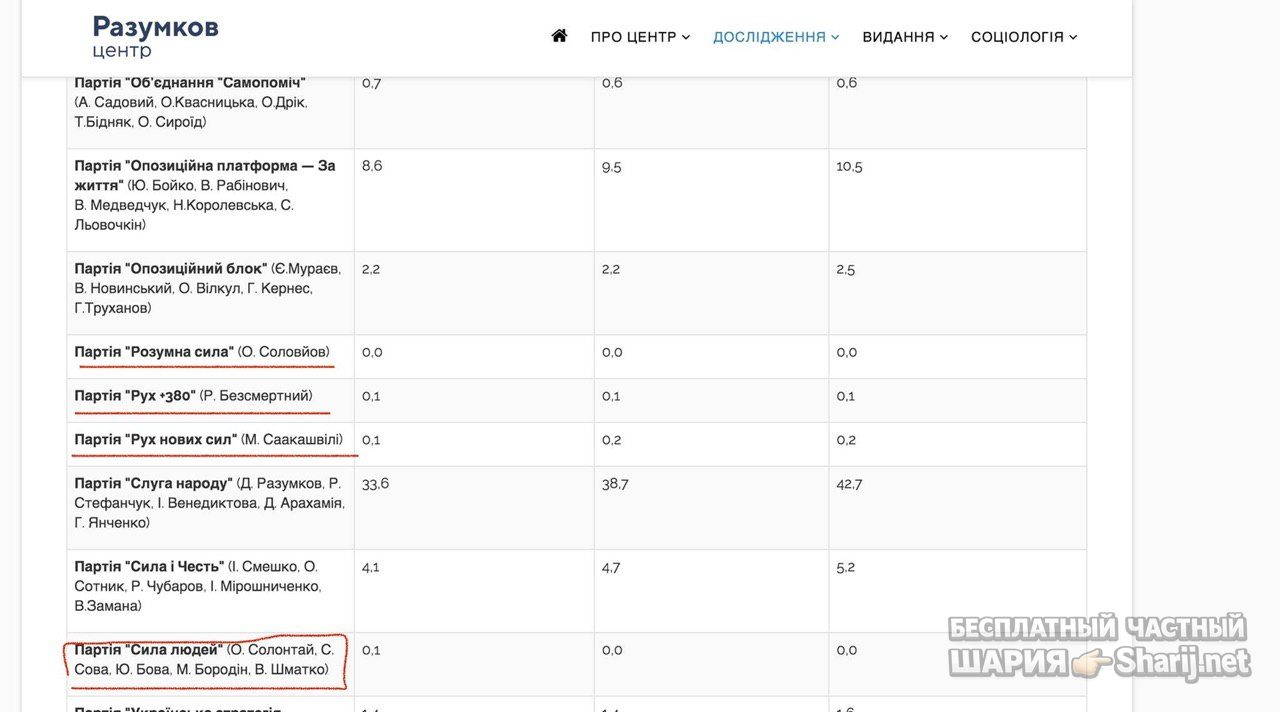Click the value 38,7 for Слуга народу
The width and height of the screenshot is (1280, 712).
615,484
